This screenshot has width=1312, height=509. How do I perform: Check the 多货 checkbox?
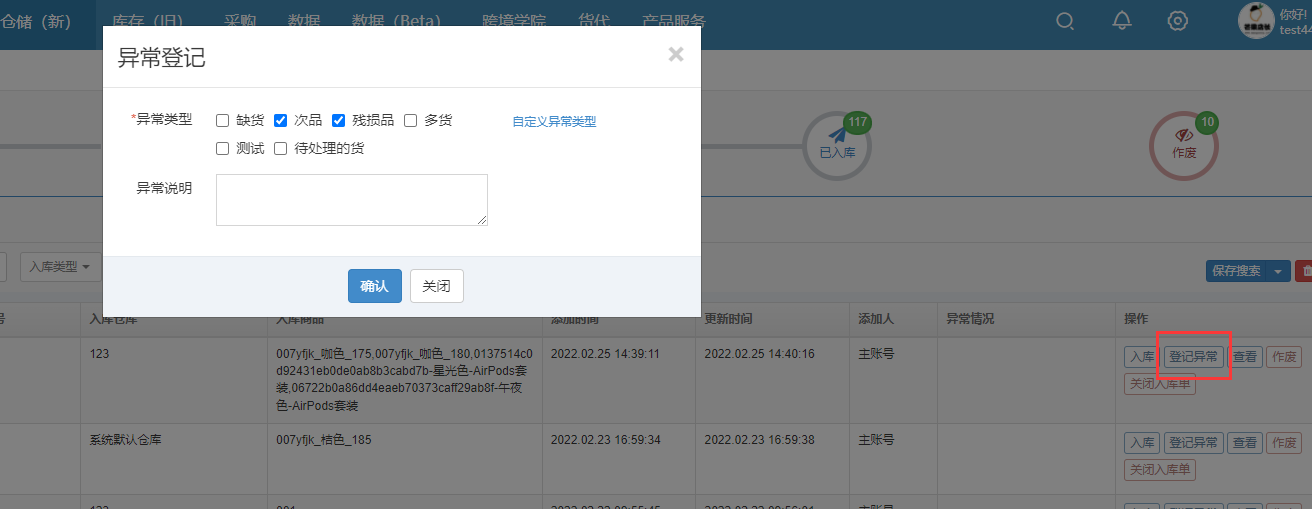pos(411,121)
